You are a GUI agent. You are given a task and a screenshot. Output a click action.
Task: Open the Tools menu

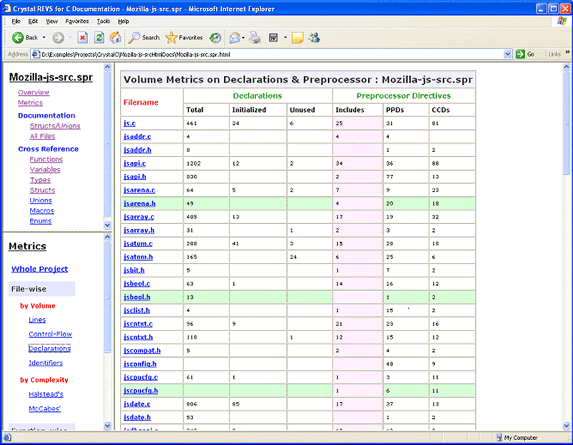103,21
